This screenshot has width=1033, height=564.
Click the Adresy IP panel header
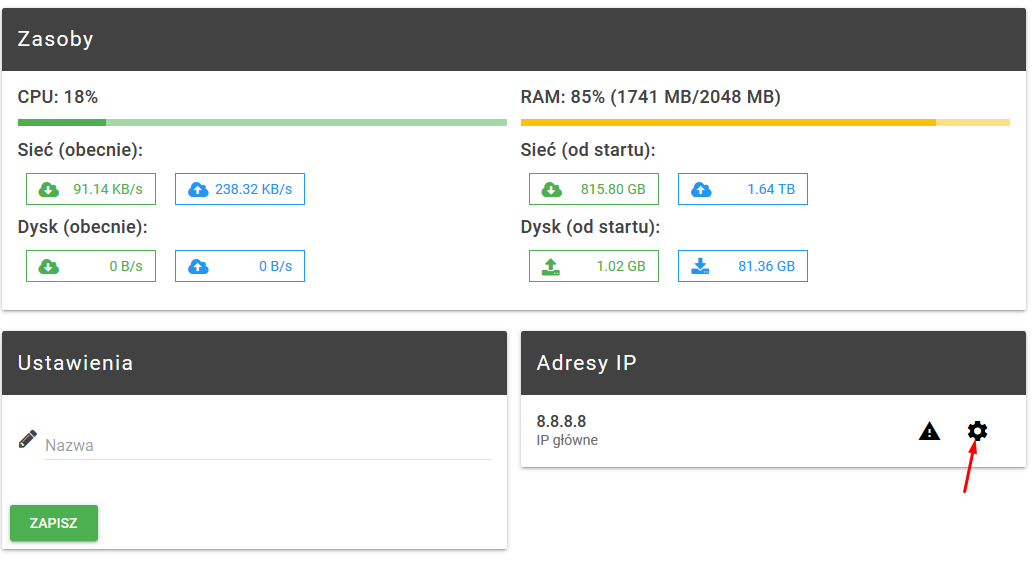point(773,363)
